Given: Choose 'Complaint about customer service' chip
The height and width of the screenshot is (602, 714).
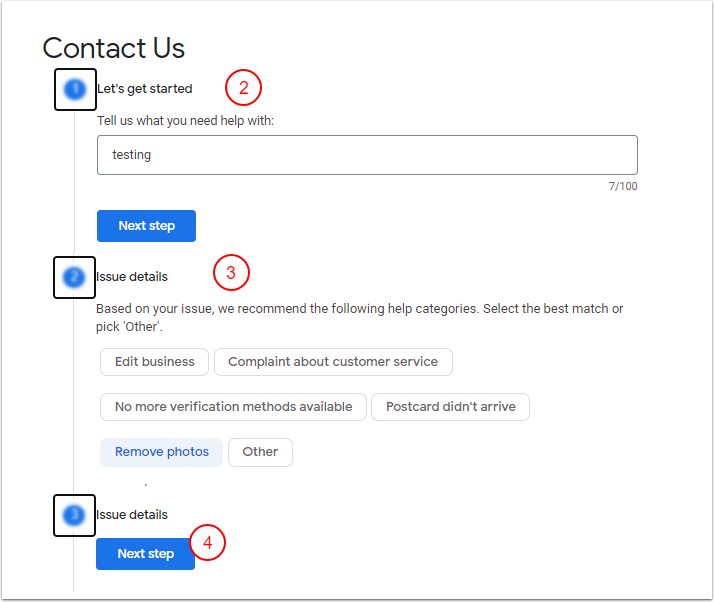Looking at the screenshot, I should tap(333, 362).
